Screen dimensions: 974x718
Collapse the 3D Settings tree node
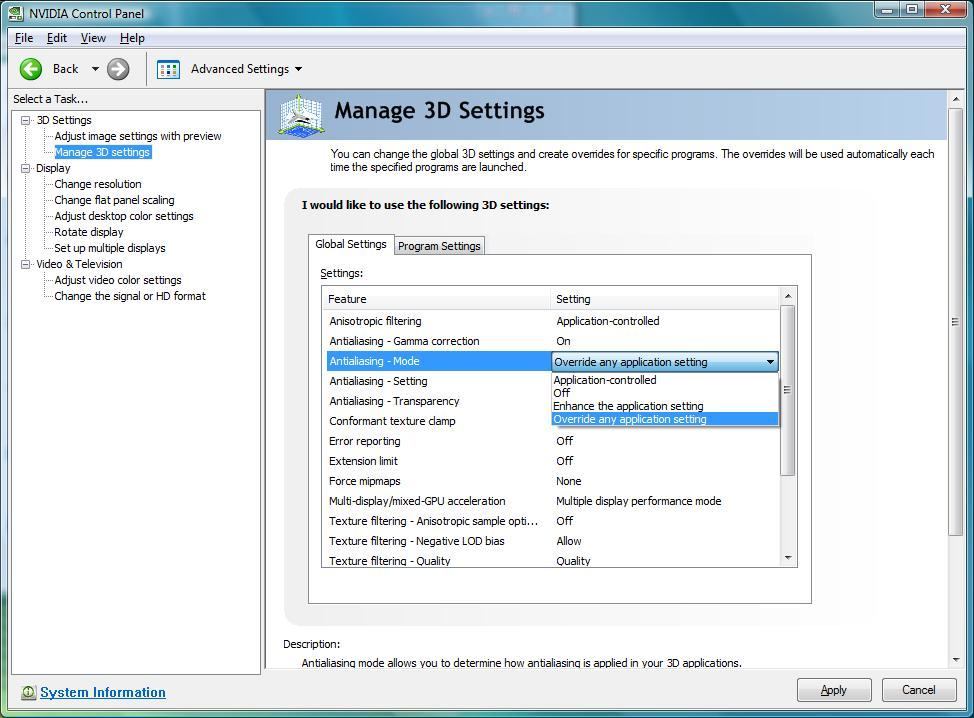[25, 120]
